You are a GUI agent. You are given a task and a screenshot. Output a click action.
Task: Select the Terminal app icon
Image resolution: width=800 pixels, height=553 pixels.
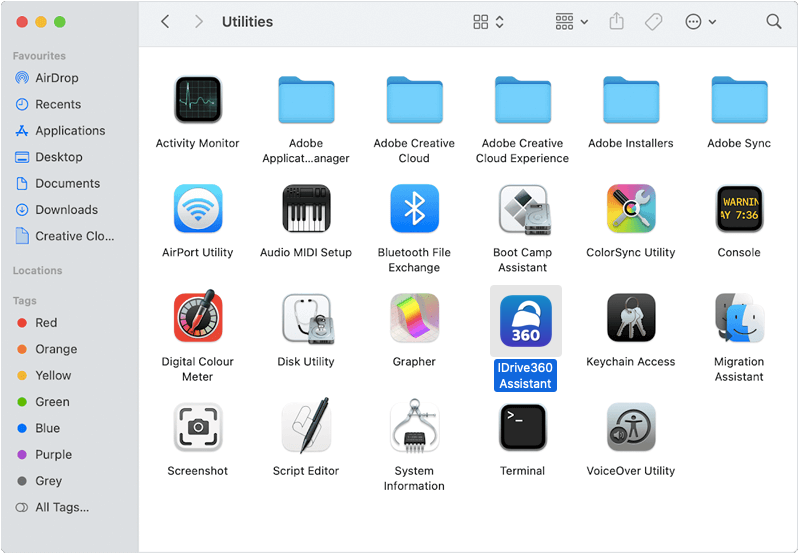[x=522, y=427]
